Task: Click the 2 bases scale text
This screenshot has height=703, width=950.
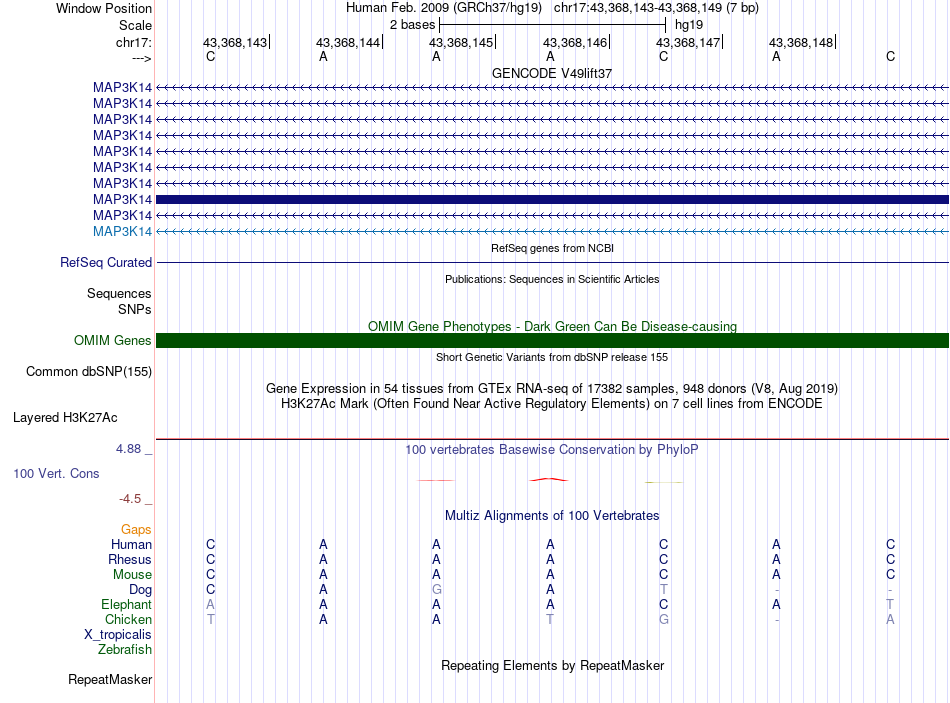Action: pyautogui.click(x=412, y=25)
